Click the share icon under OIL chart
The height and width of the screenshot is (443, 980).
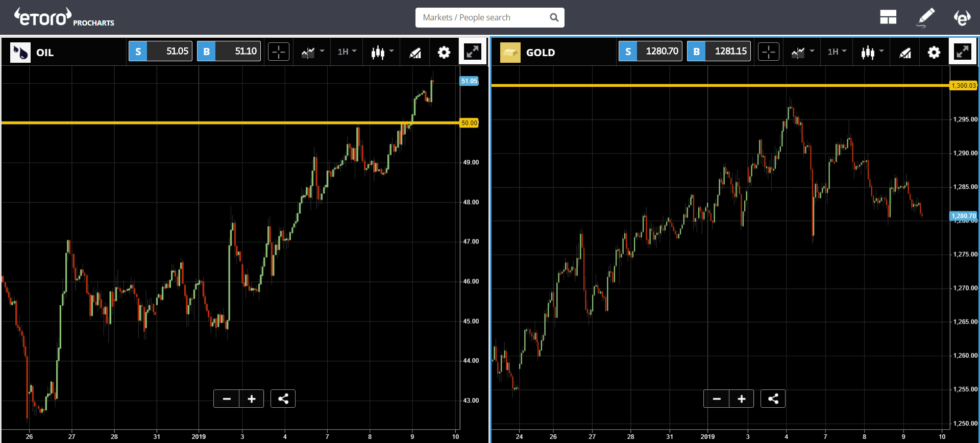pos(283,399)
